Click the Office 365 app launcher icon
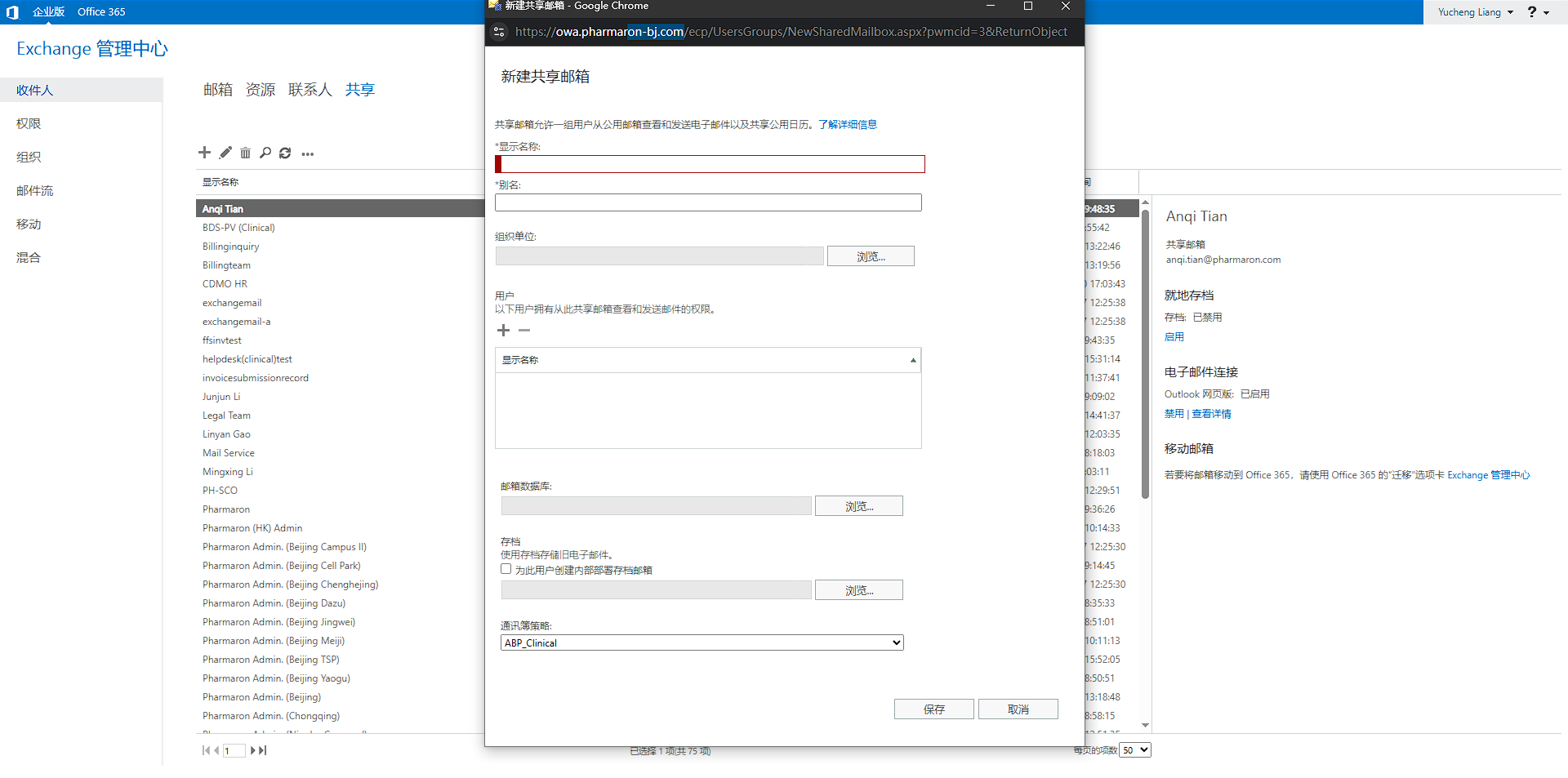This screenshot has height=778, width=1568. (11, 12)
